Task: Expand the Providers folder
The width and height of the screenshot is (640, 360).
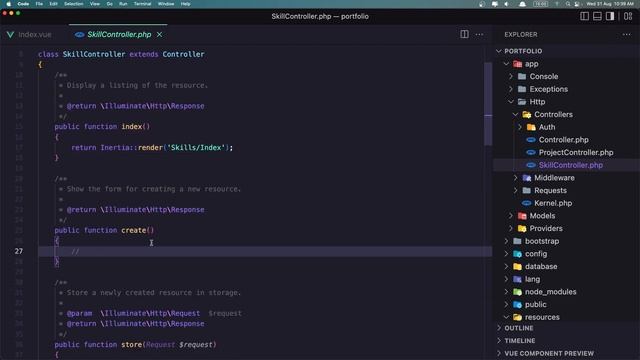Action: tap(511, 229)
